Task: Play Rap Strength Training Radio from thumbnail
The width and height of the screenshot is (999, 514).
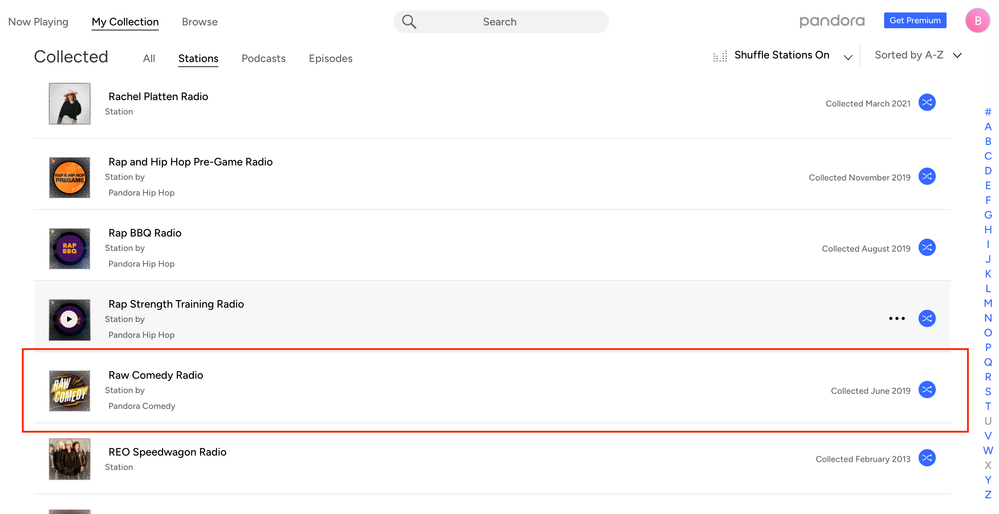Action: coord(69,319)
